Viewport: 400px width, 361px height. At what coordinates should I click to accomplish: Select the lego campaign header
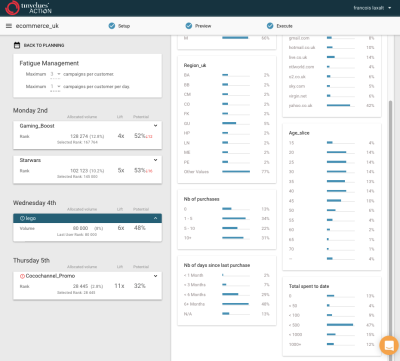click(x=87, y=218)
